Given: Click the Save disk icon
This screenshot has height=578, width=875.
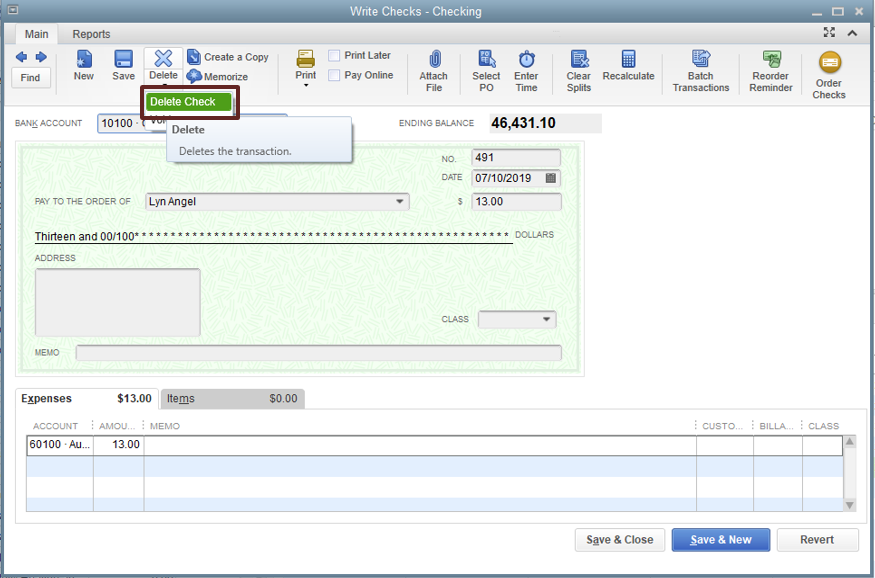Looking at the screenshot, I should [123, 59].
